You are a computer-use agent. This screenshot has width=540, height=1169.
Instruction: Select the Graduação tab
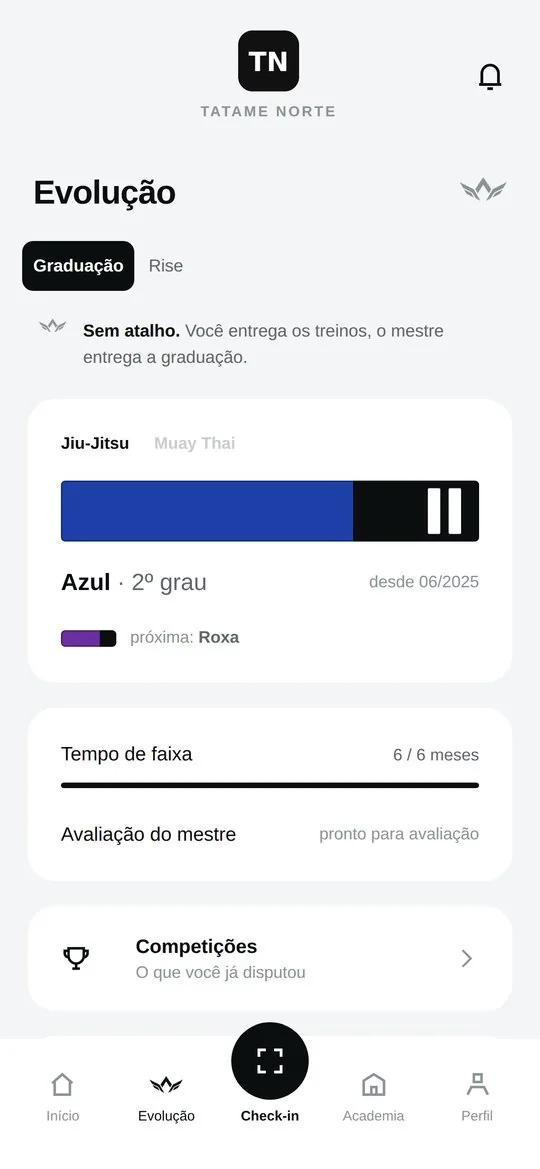click(x=78, y=265)
